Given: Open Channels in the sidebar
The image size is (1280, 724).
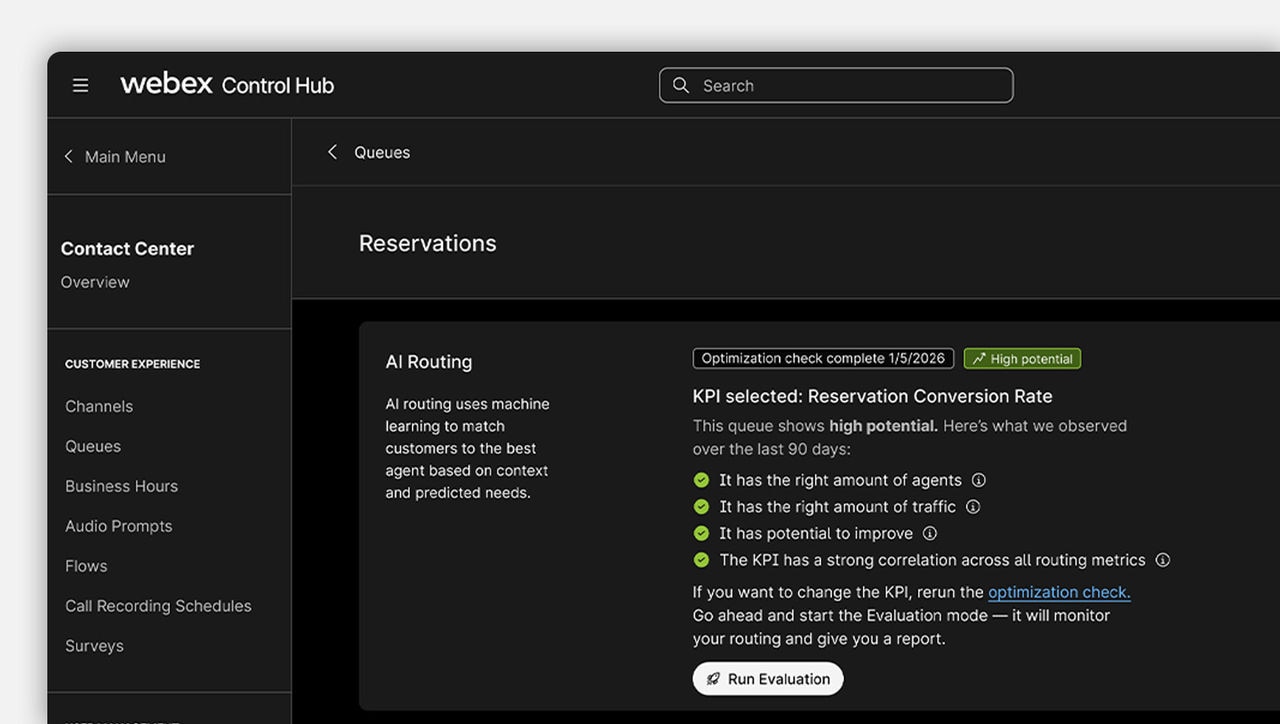Looking at the screenshot, I should tap(99, 406).
